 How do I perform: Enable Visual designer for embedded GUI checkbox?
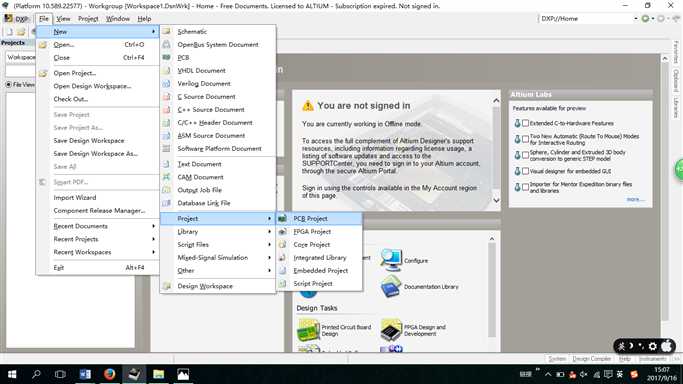(x=526, y=171)
